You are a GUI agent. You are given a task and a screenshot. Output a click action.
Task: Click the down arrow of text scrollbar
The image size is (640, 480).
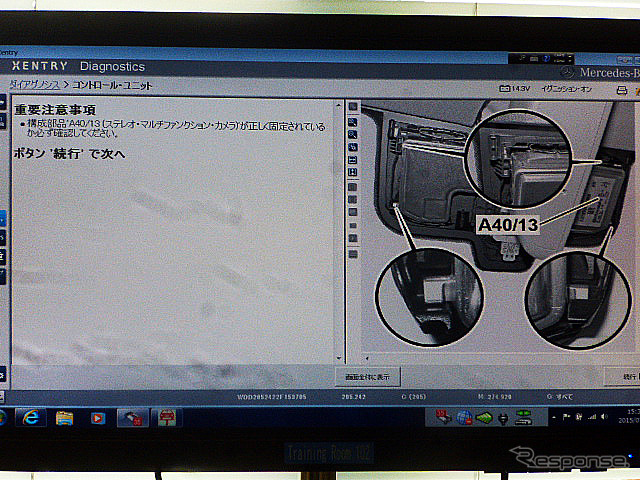pyautogui.click(x=339, y=358)
